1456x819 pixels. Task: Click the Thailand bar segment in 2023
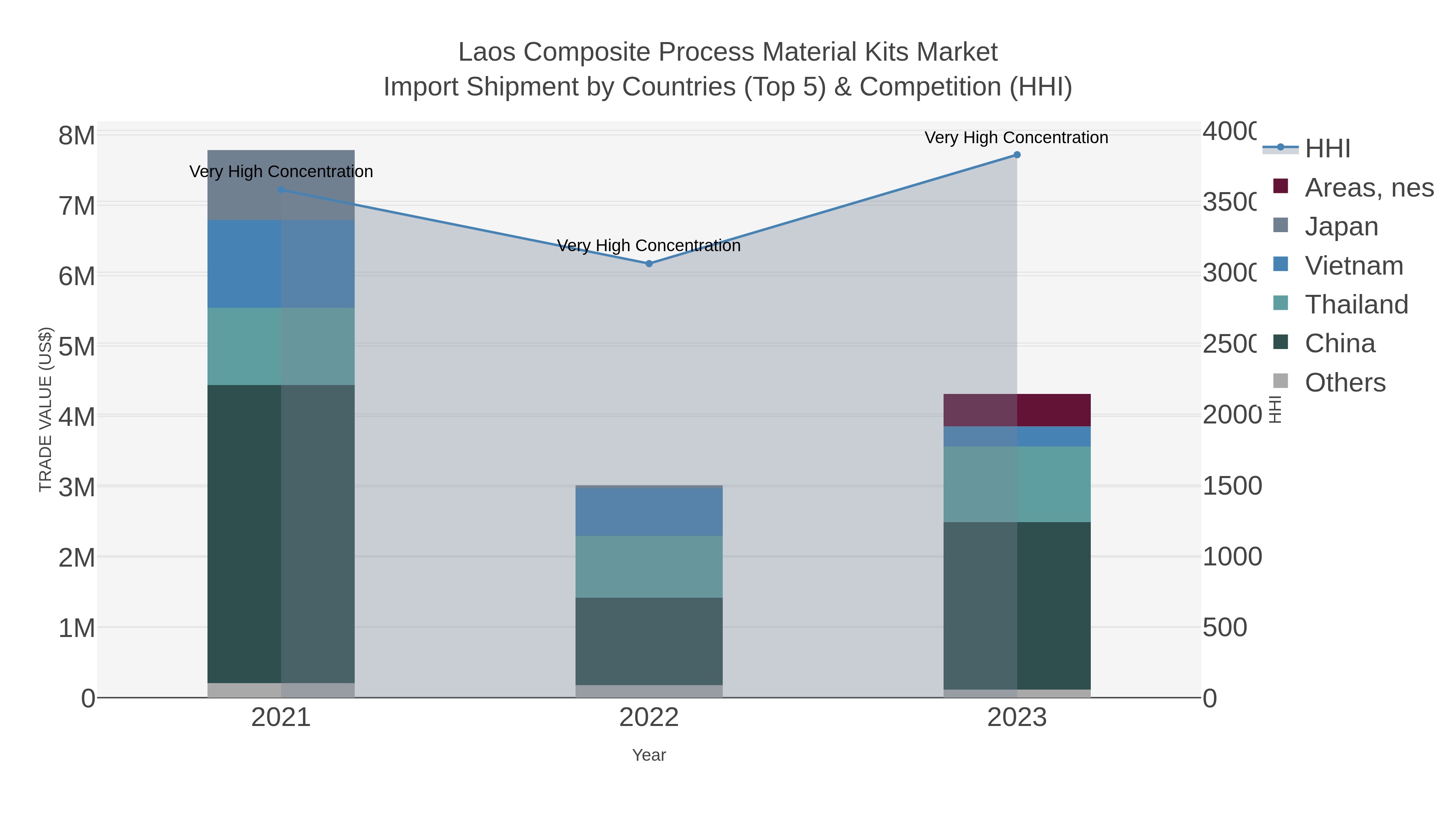[x=1017, y=485]
